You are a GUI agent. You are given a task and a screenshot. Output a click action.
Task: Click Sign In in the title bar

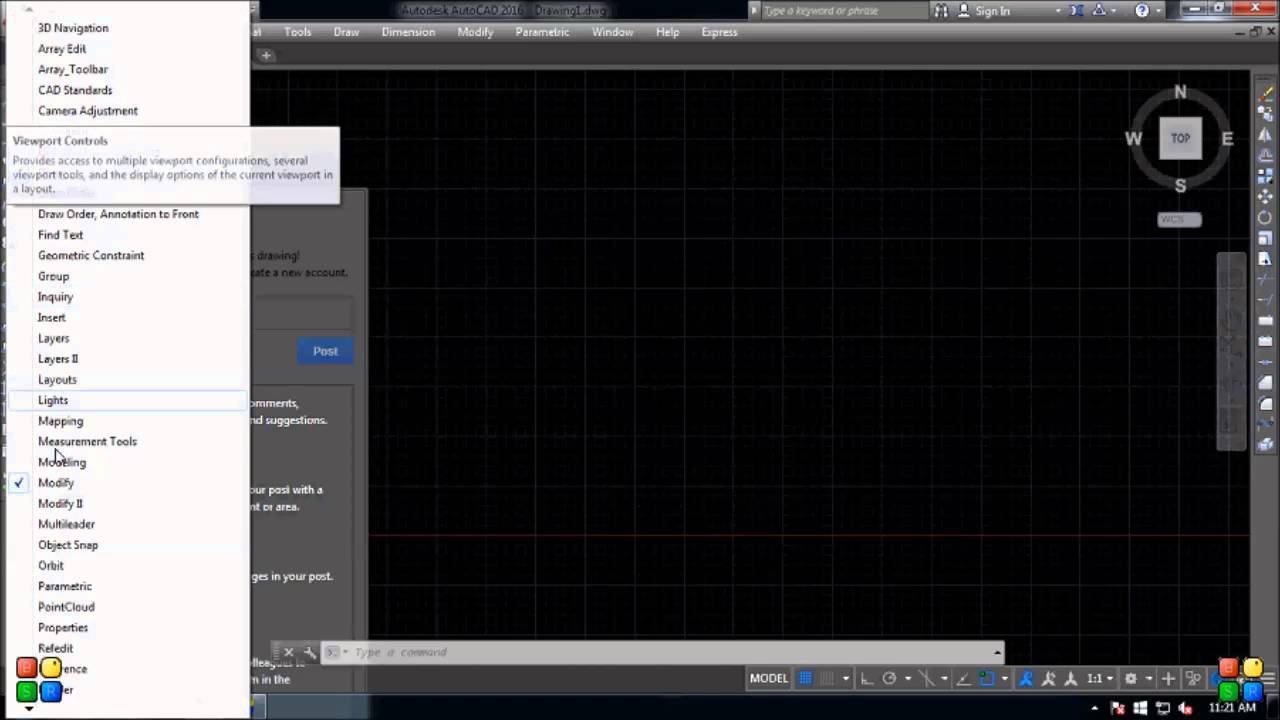(992, 10)
